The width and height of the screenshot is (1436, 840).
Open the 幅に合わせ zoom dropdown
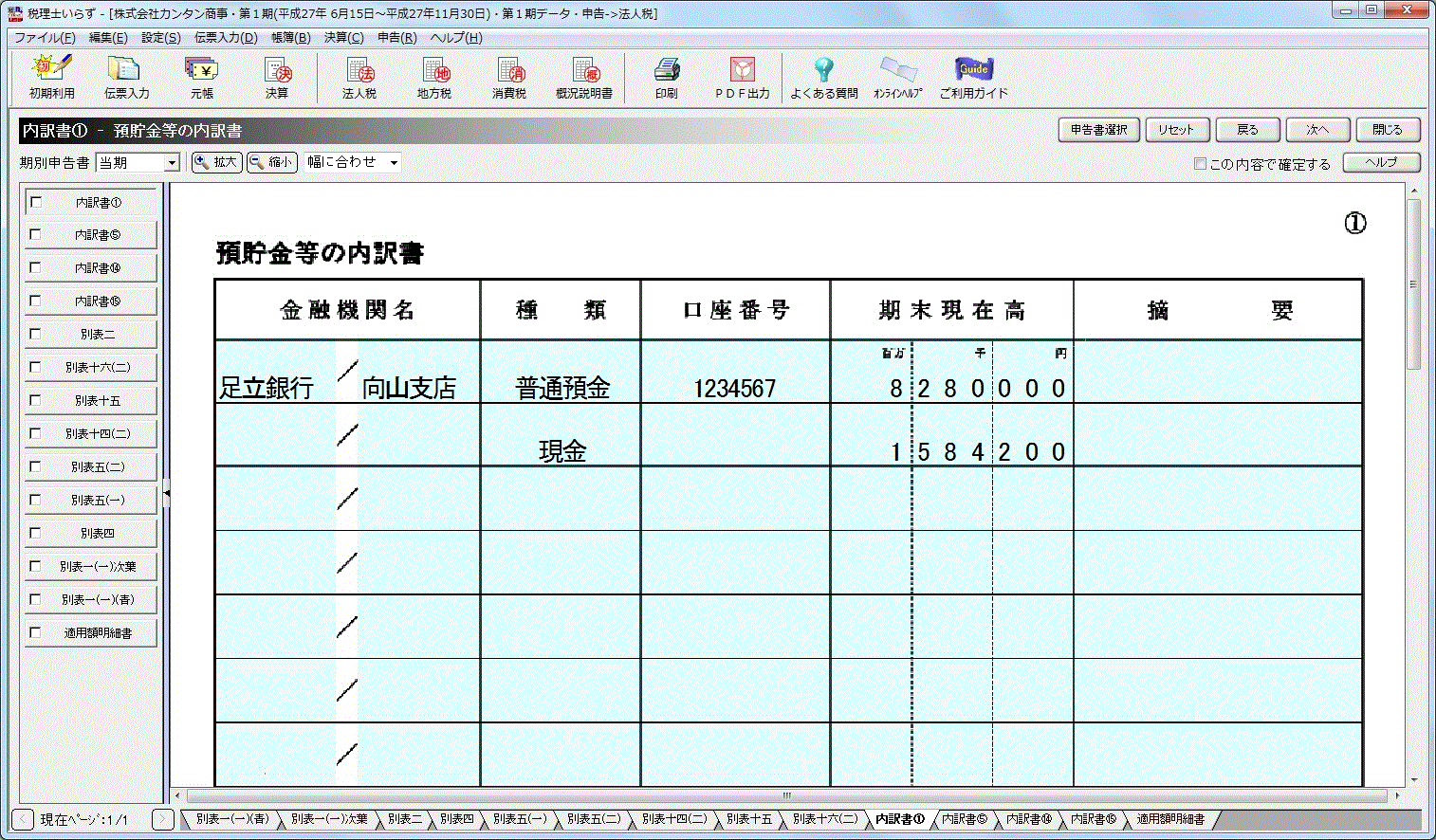coord(394,162)
